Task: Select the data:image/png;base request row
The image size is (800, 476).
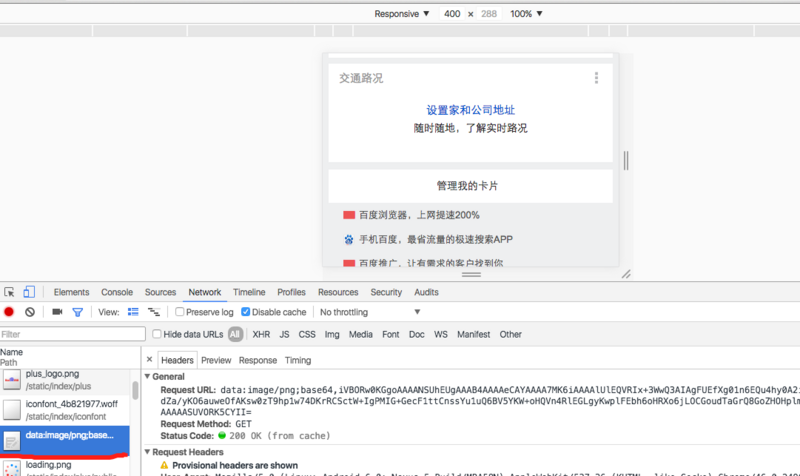Action: point(65,440)
